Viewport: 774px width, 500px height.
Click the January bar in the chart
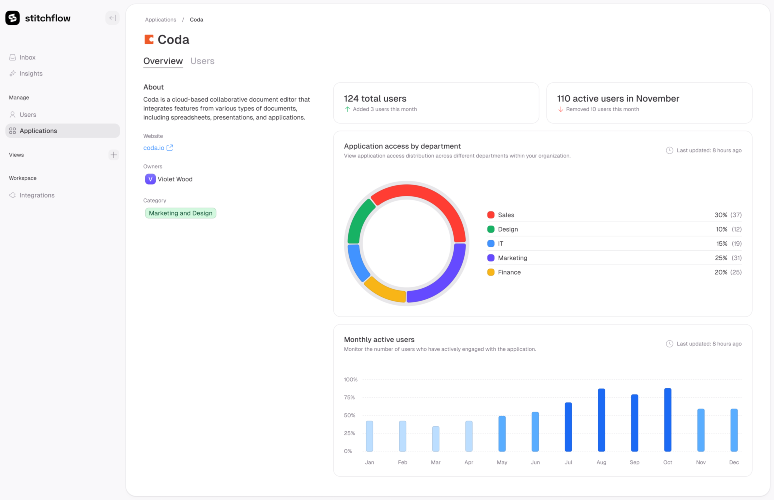[x=369, y=436]
